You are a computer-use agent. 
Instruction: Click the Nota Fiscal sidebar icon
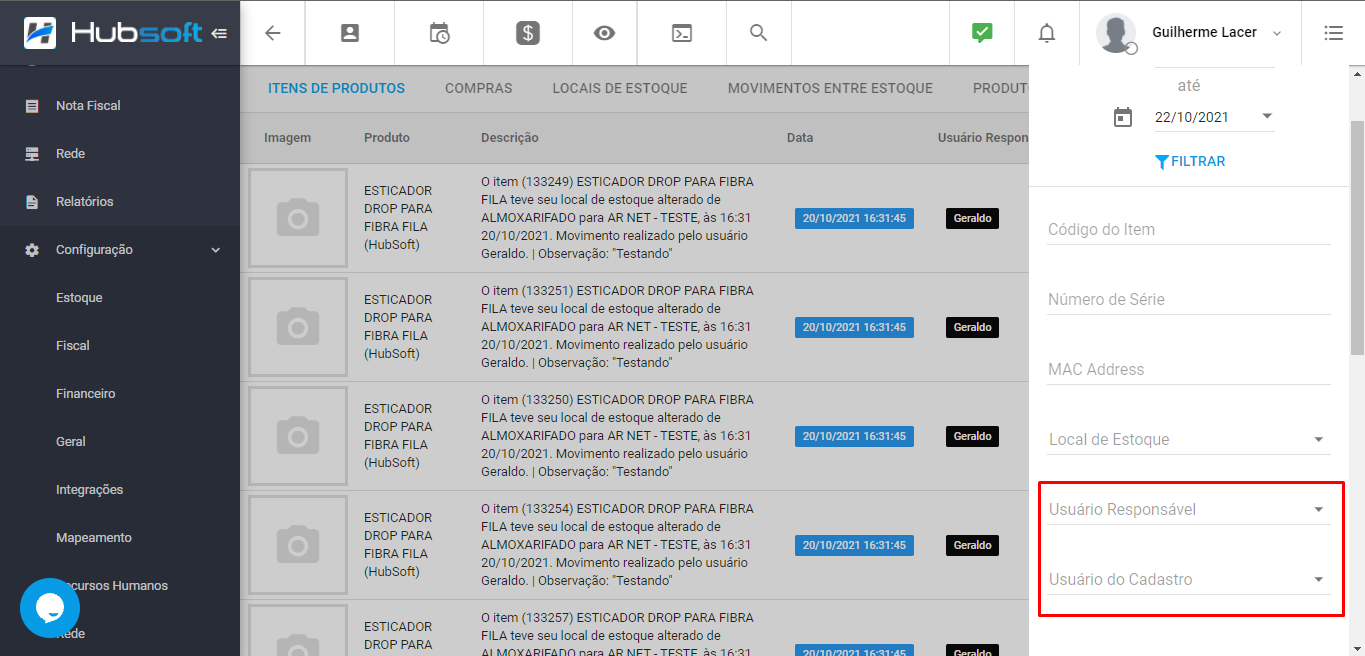32,106
